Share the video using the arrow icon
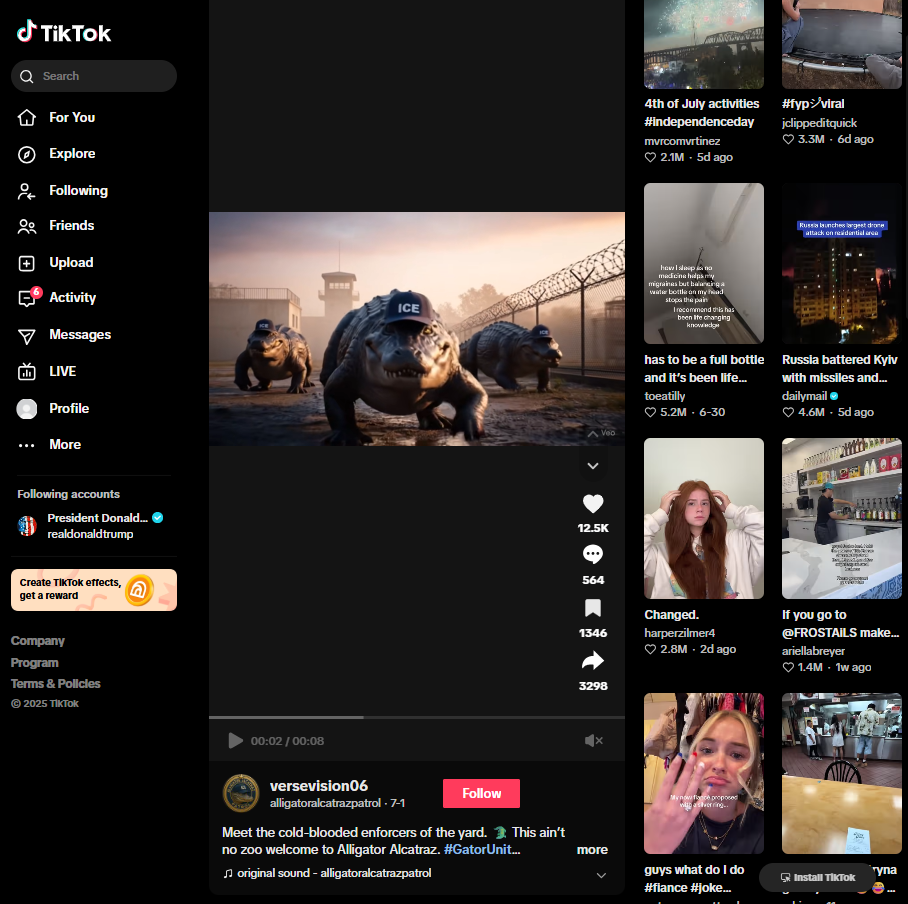This screenshot has width=908, height=904. [593, 661]
